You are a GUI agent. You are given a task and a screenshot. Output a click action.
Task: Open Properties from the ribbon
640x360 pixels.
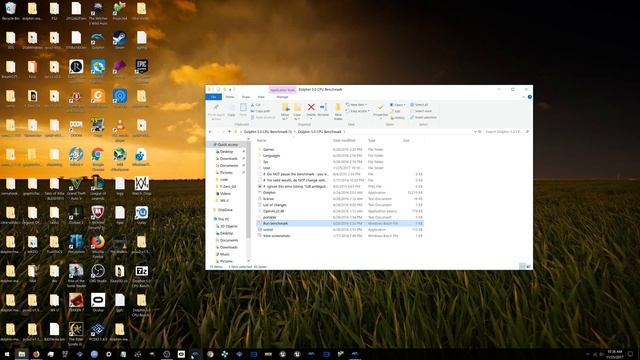380,110
